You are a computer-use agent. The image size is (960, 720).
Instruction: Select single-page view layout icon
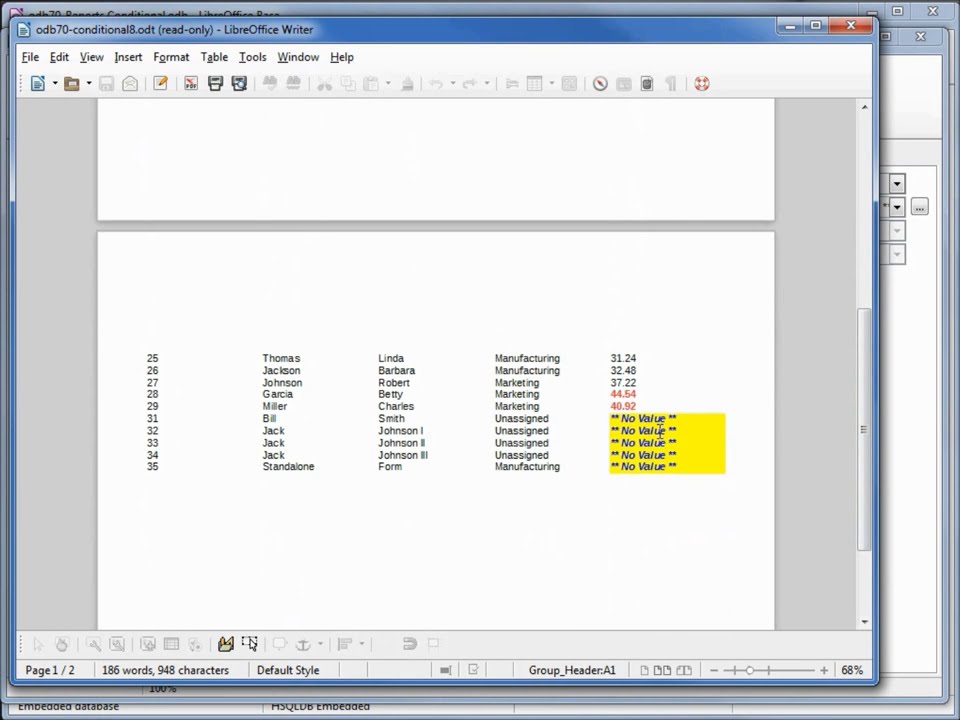(644, 670)
